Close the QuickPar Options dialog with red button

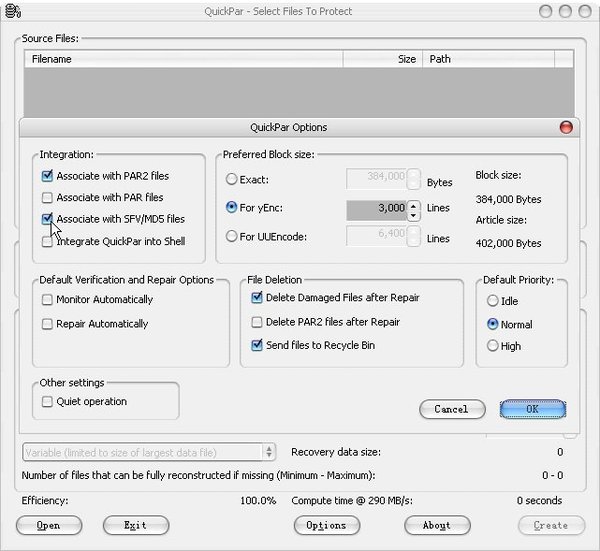click(x=566, y=127)
